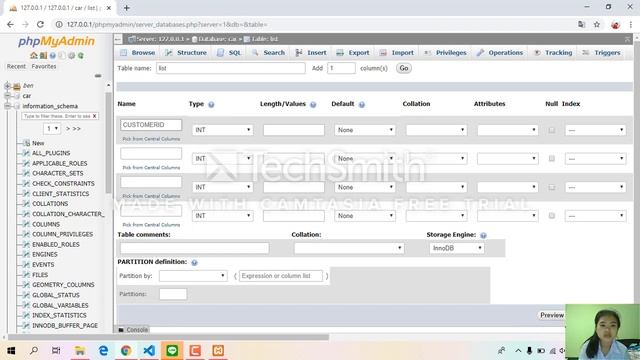640x360 pixels.
Task: Click Table comments input field
Action: point(194,248)
